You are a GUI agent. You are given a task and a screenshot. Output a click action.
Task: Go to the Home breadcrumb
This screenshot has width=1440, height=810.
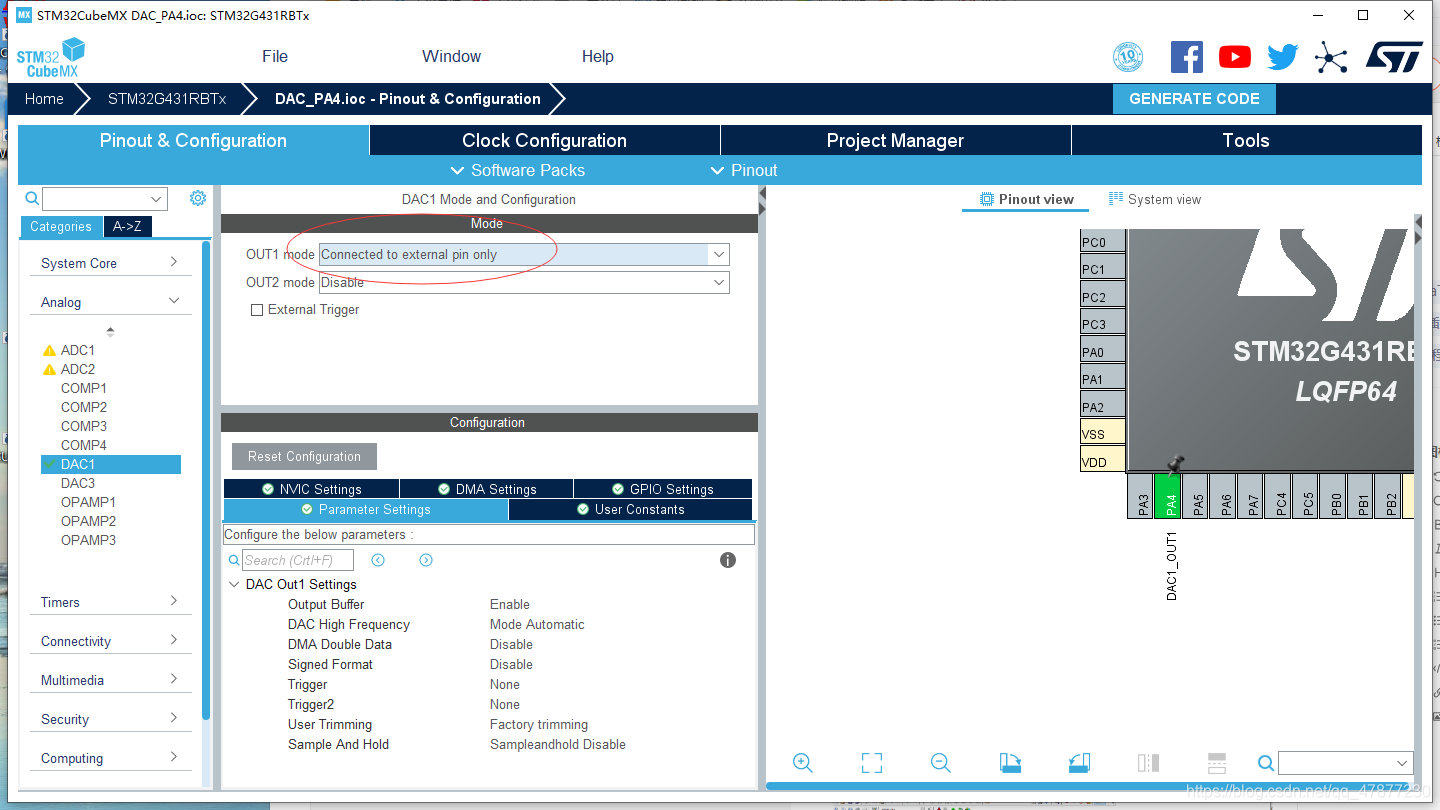point(44,99)
